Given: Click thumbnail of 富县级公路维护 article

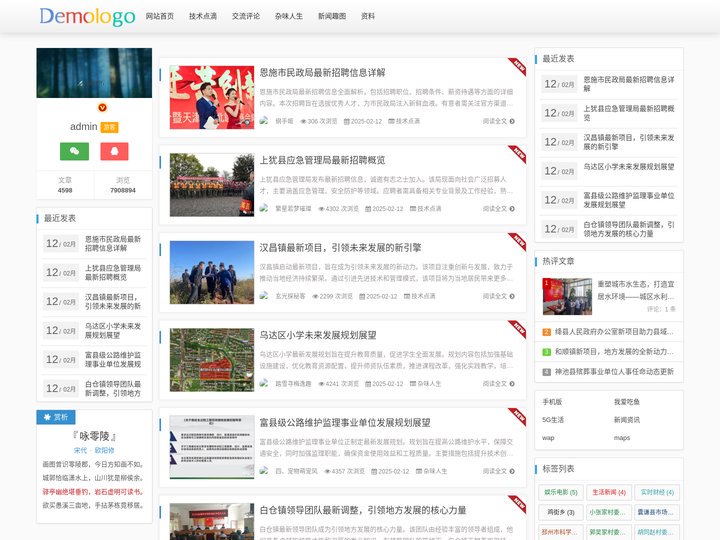Looking at the screenshot, I should 212,447.
